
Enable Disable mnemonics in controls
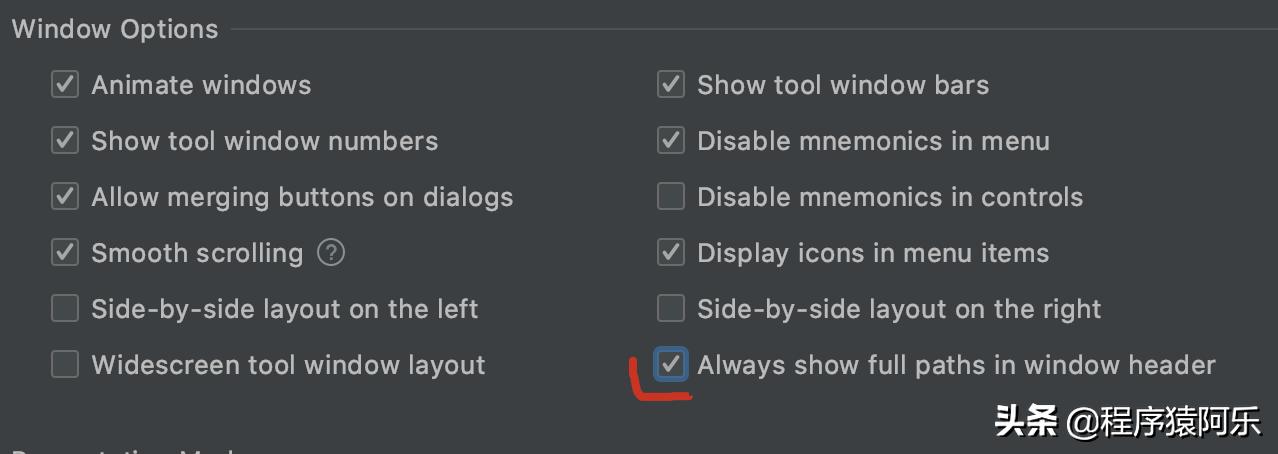(x=671, y=197)
